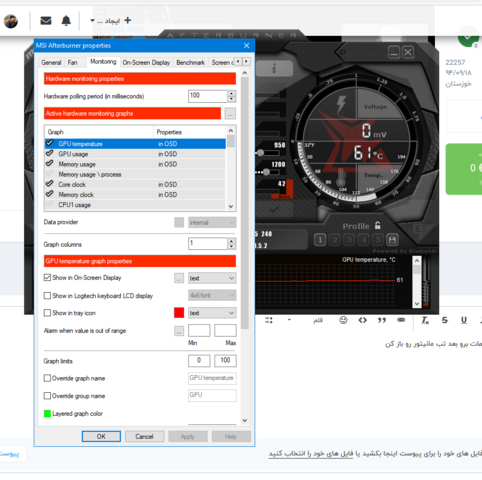
Task: Expand the On-Screen Display text dropdown
Action: coord(212,278)
